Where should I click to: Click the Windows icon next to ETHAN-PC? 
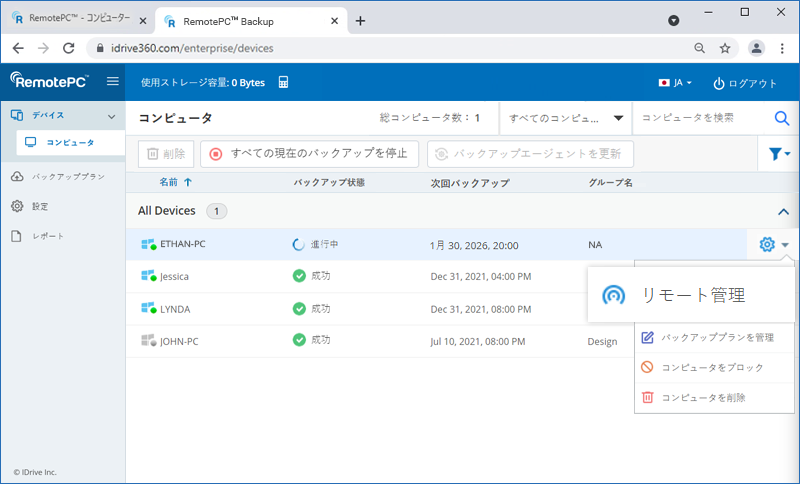(148, 244)
